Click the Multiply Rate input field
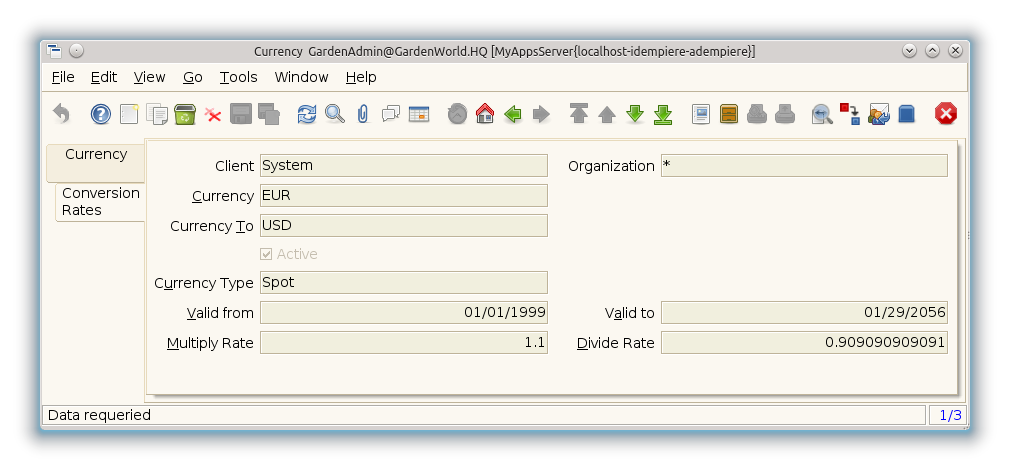The height and width of the screenshot is (470, 1010). pyautogui.click(x=403, y=343)
